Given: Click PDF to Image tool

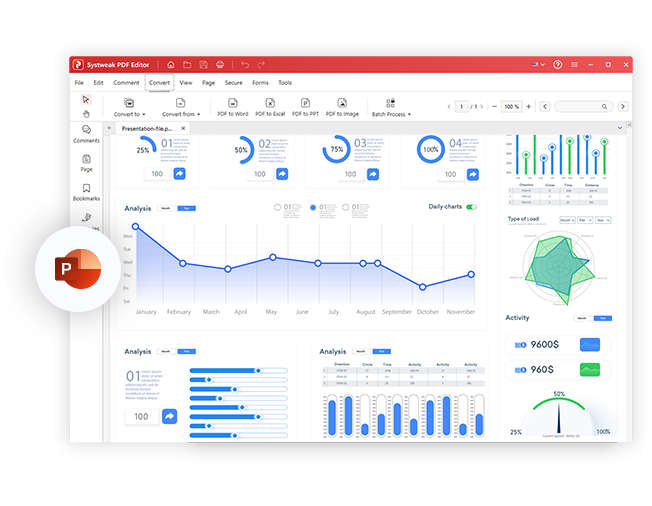Looking at the screenshot, I should tap(342, 107).
